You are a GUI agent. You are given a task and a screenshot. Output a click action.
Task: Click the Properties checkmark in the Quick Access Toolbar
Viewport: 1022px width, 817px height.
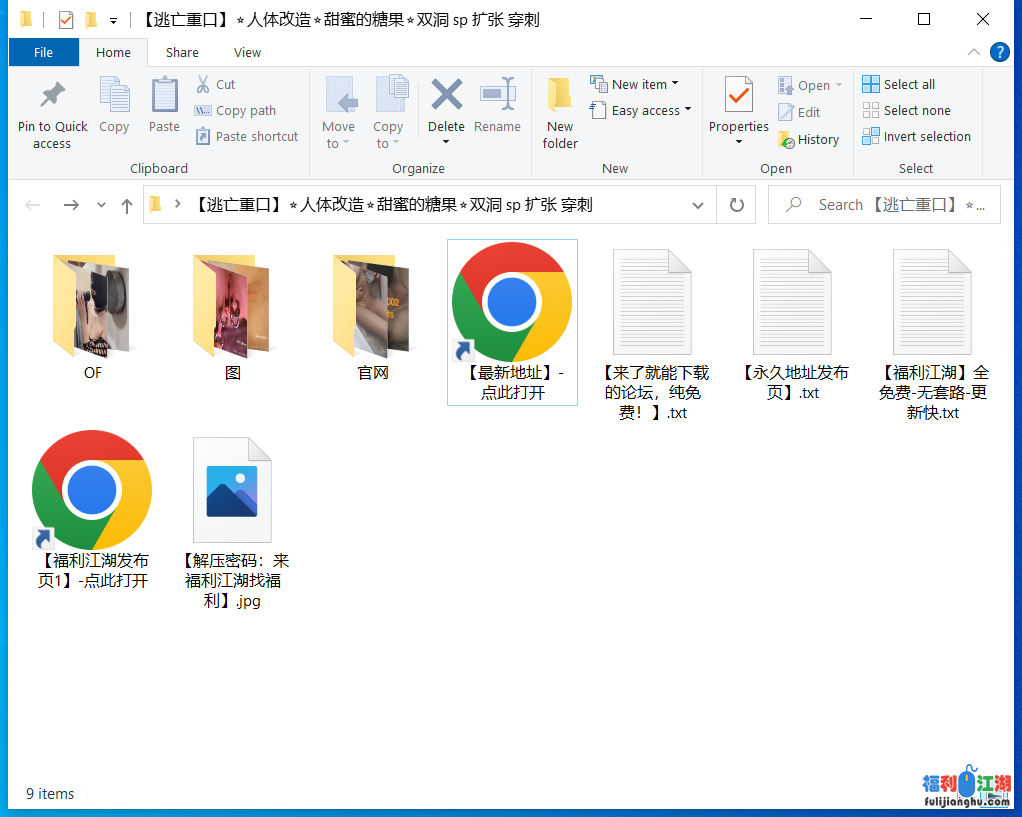click(66, 20)
